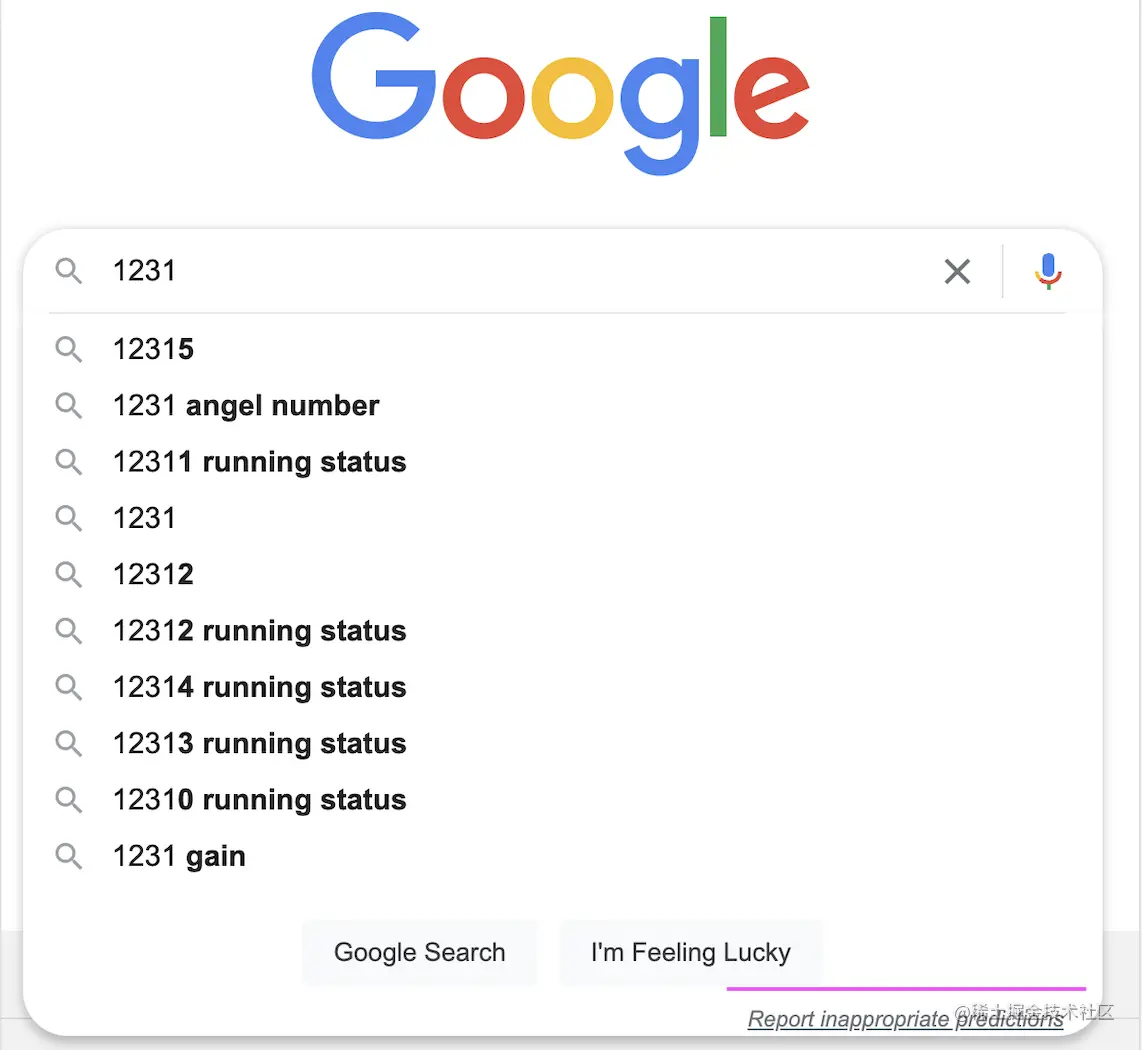The height and width of the screenshot is (1050, 1142).
Task: Click magnifier icon beside 1231 angel number
Action: [68, 406]
